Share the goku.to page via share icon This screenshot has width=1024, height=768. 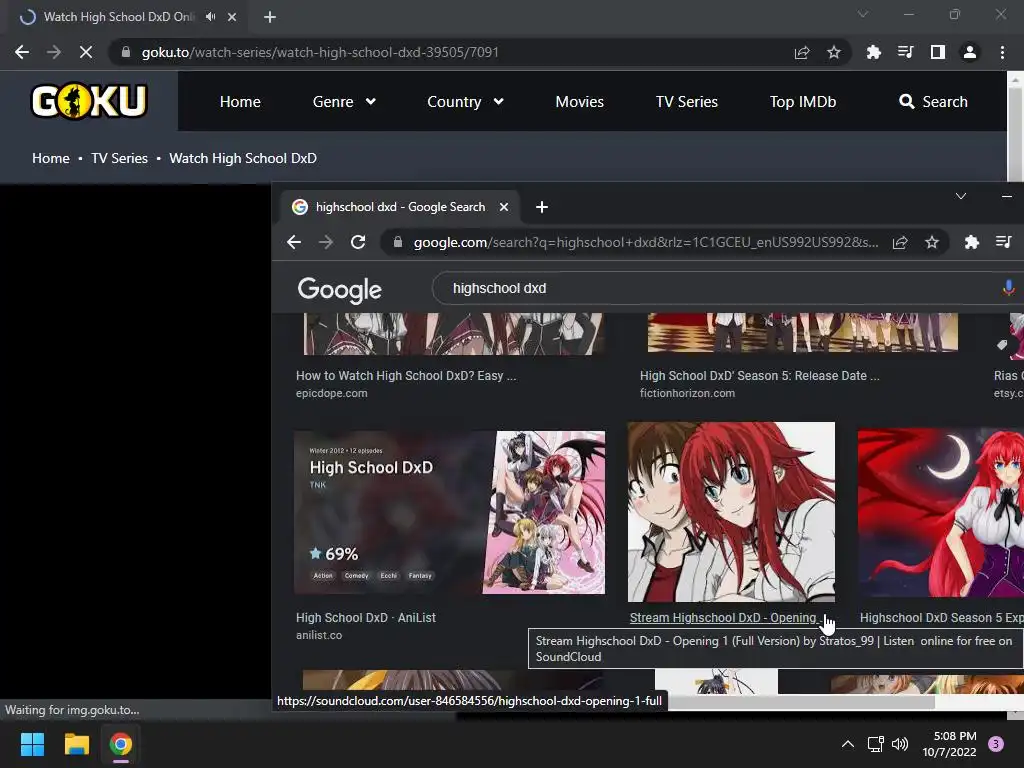[x=802, y=52]
